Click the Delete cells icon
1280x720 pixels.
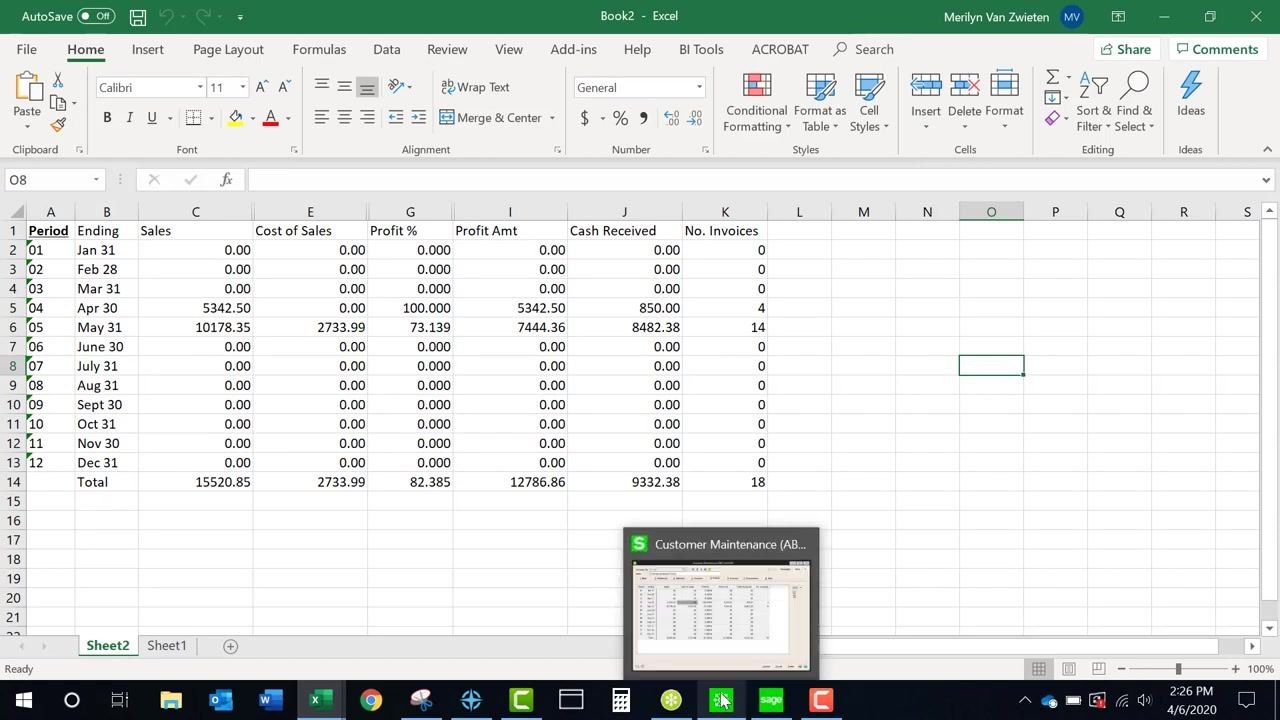[964, 85]
